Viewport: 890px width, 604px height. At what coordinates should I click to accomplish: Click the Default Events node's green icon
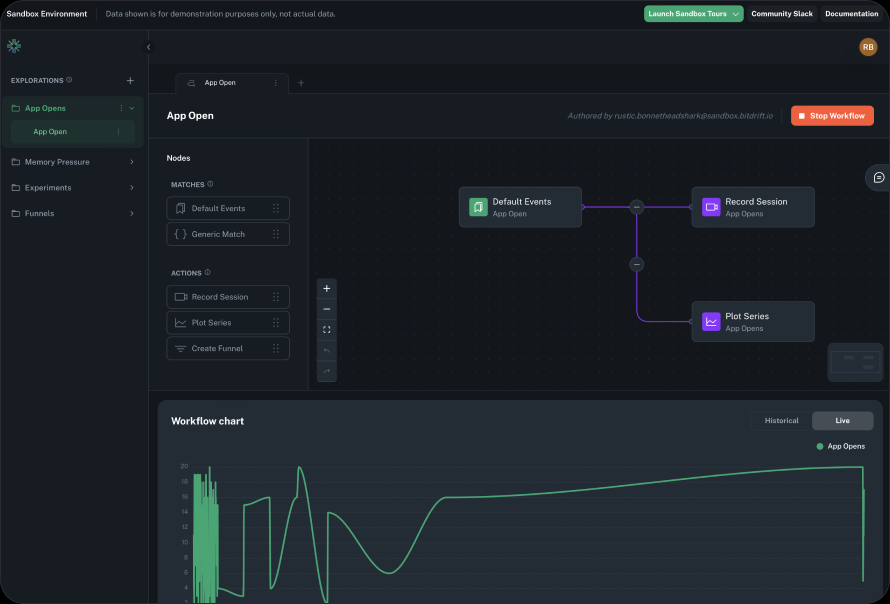point(478,207)
